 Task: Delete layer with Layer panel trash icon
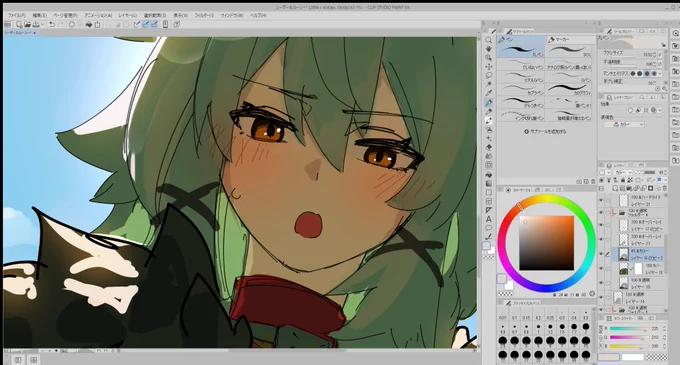[664, 188]
